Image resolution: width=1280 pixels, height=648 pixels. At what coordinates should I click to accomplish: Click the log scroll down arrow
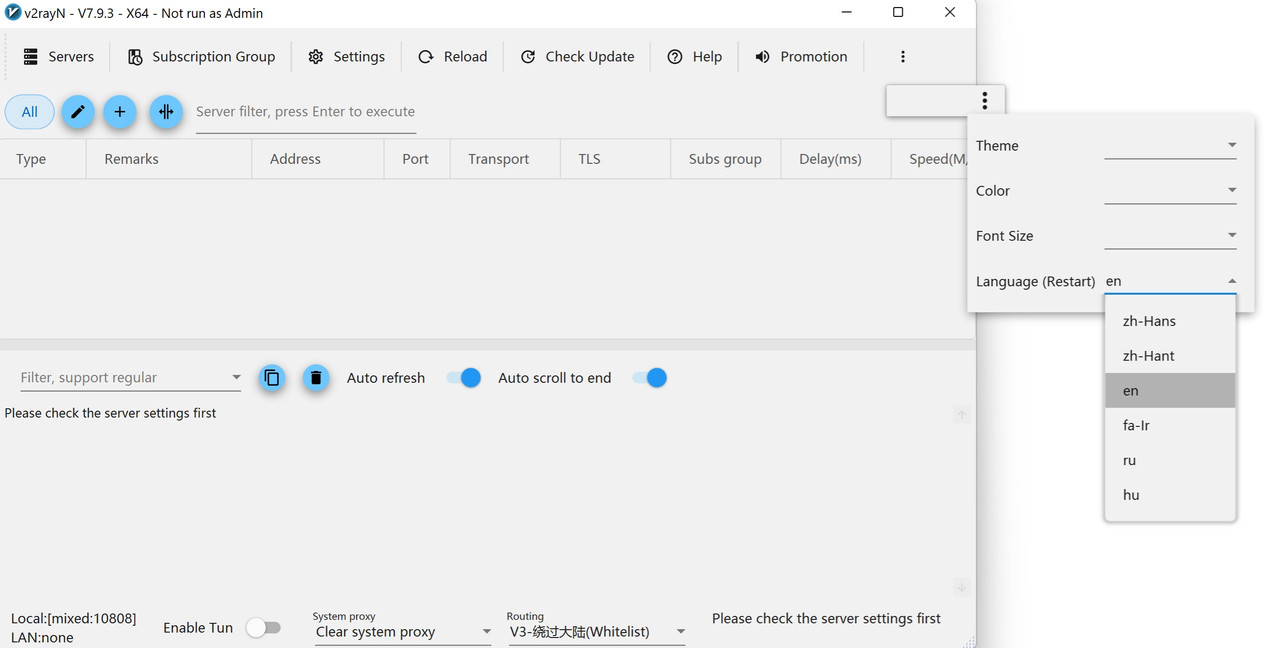click(961, 588)
